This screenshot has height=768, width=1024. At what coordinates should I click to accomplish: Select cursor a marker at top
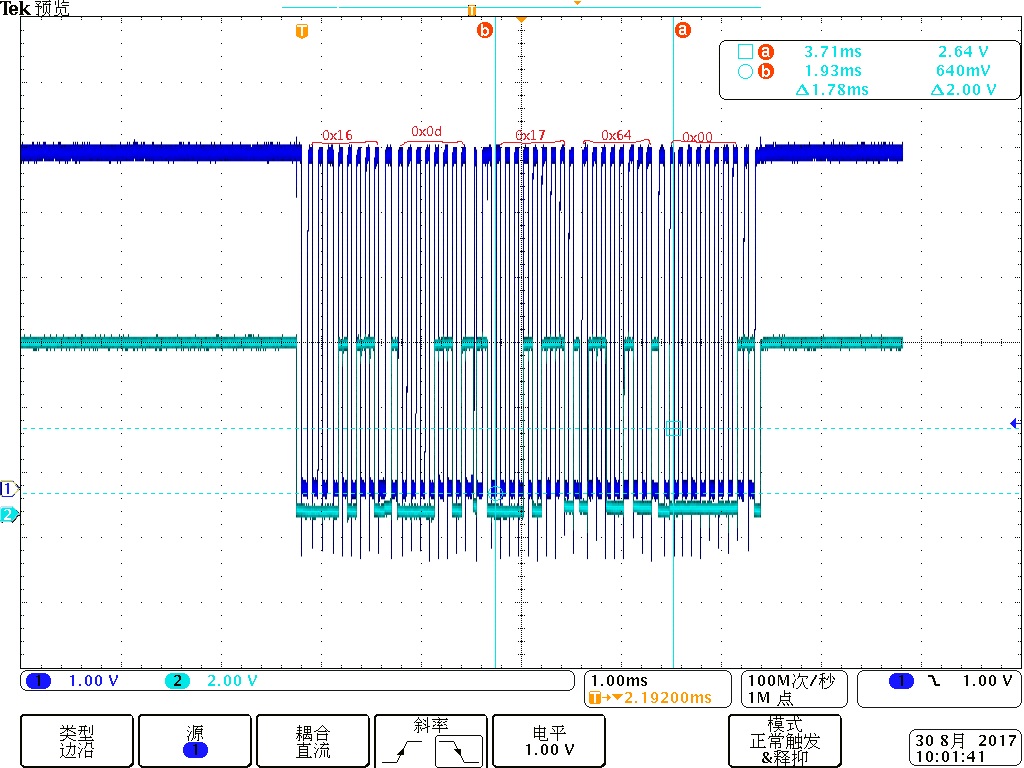(x=682, y=30)
